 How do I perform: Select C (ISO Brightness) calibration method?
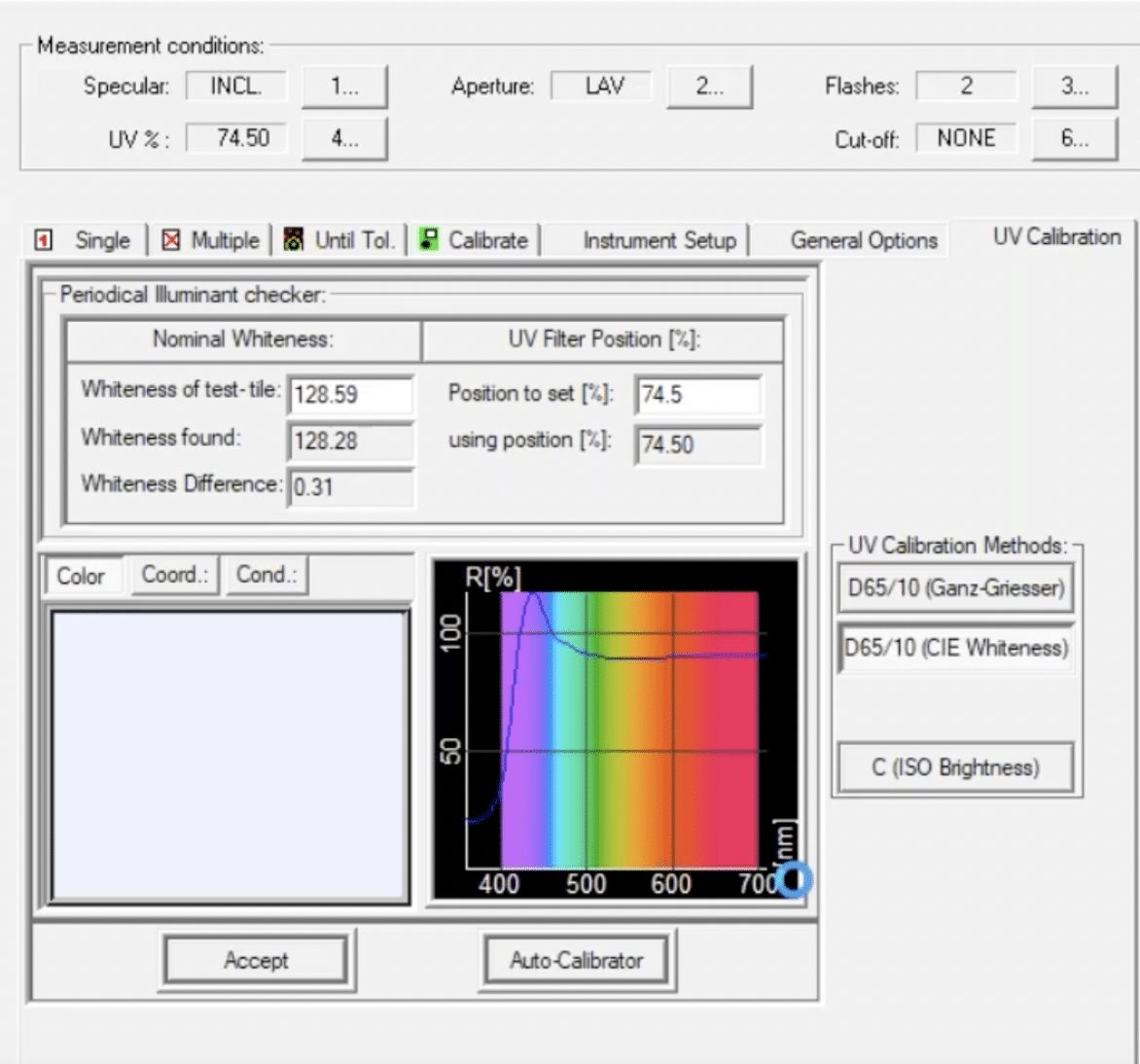955,767
